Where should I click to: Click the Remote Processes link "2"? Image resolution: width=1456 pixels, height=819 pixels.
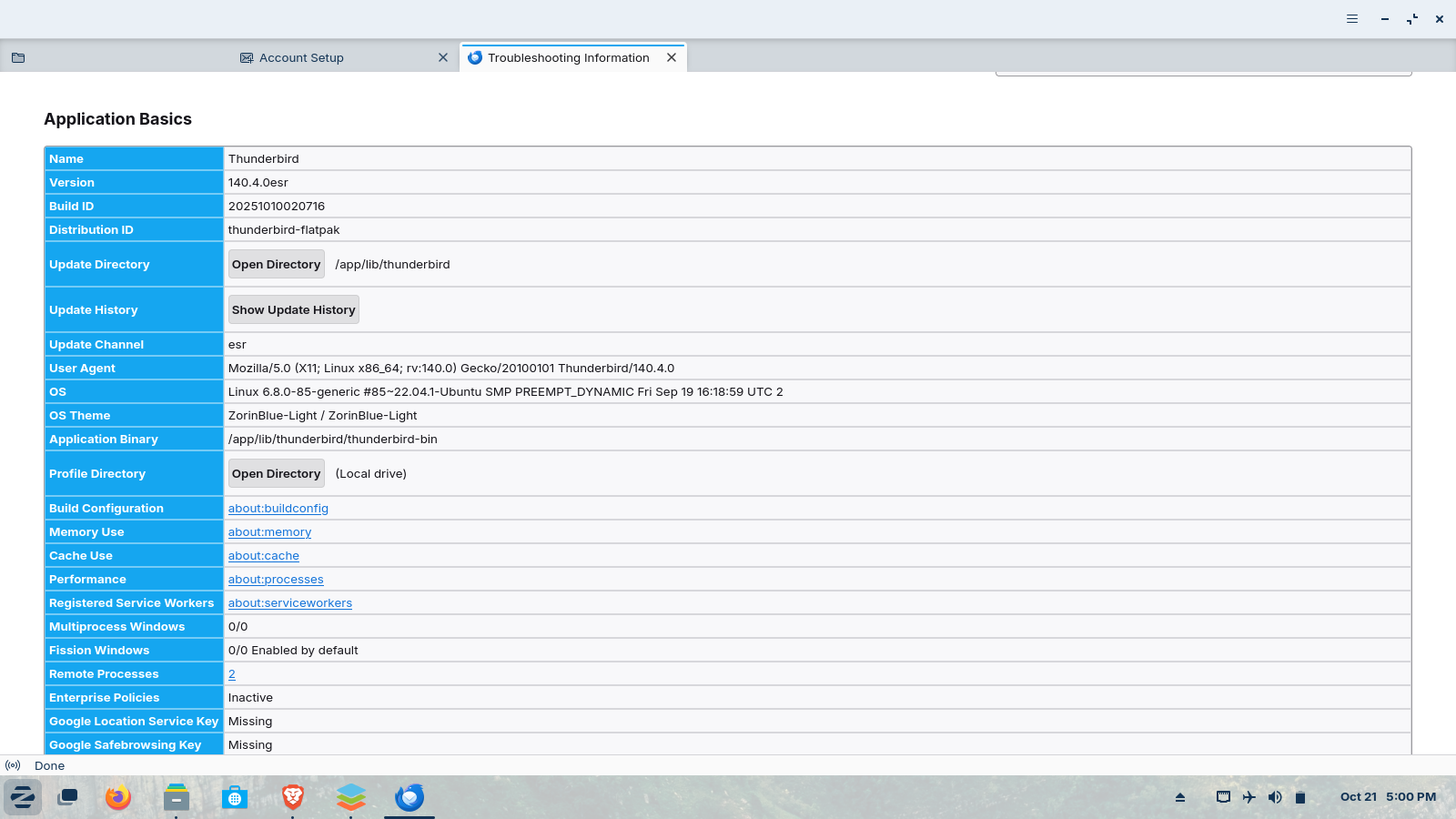click(232, 674)
